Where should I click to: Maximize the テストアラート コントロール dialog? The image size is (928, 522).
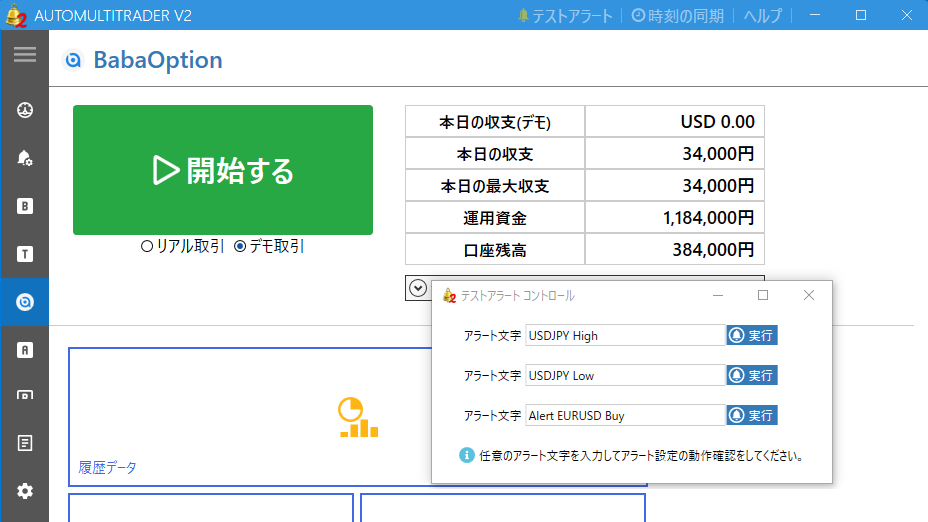coord(763,295)
